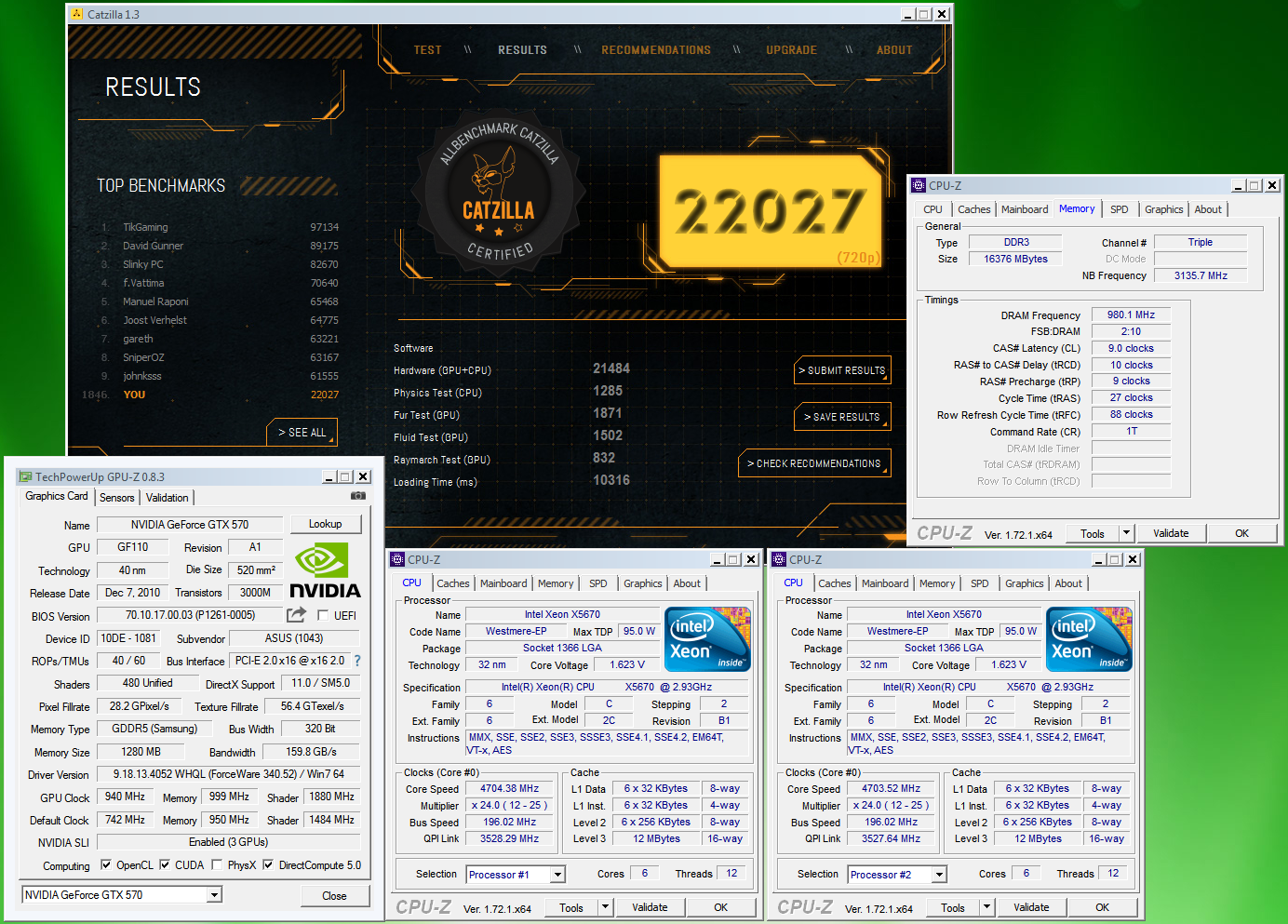Click the DRAM Frequency value field
This screenshot has width=1288, height=924.
[x=1131, y=315]
